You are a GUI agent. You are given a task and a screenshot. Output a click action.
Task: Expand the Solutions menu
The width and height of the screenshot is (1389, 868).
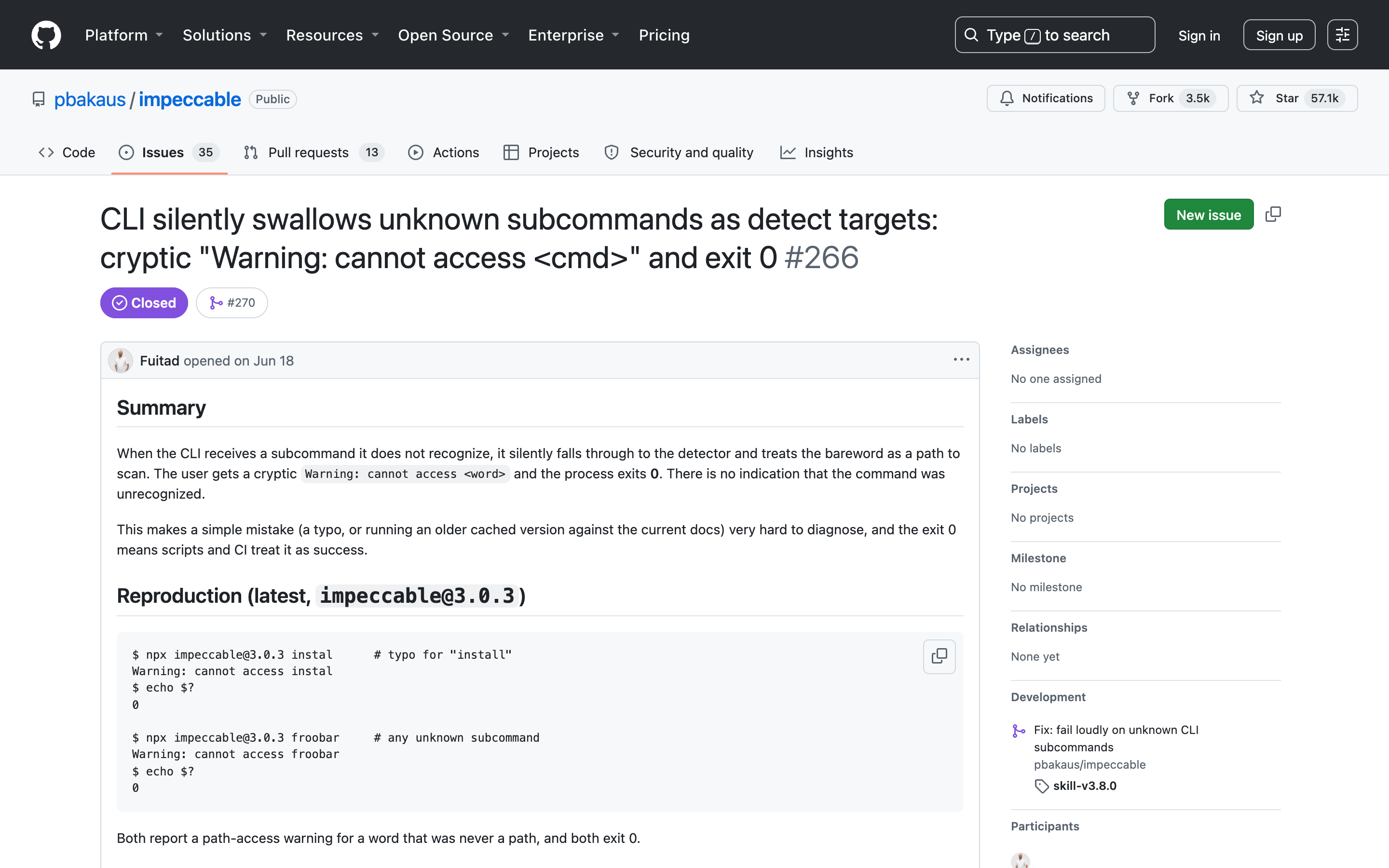(x=225, y=35)
